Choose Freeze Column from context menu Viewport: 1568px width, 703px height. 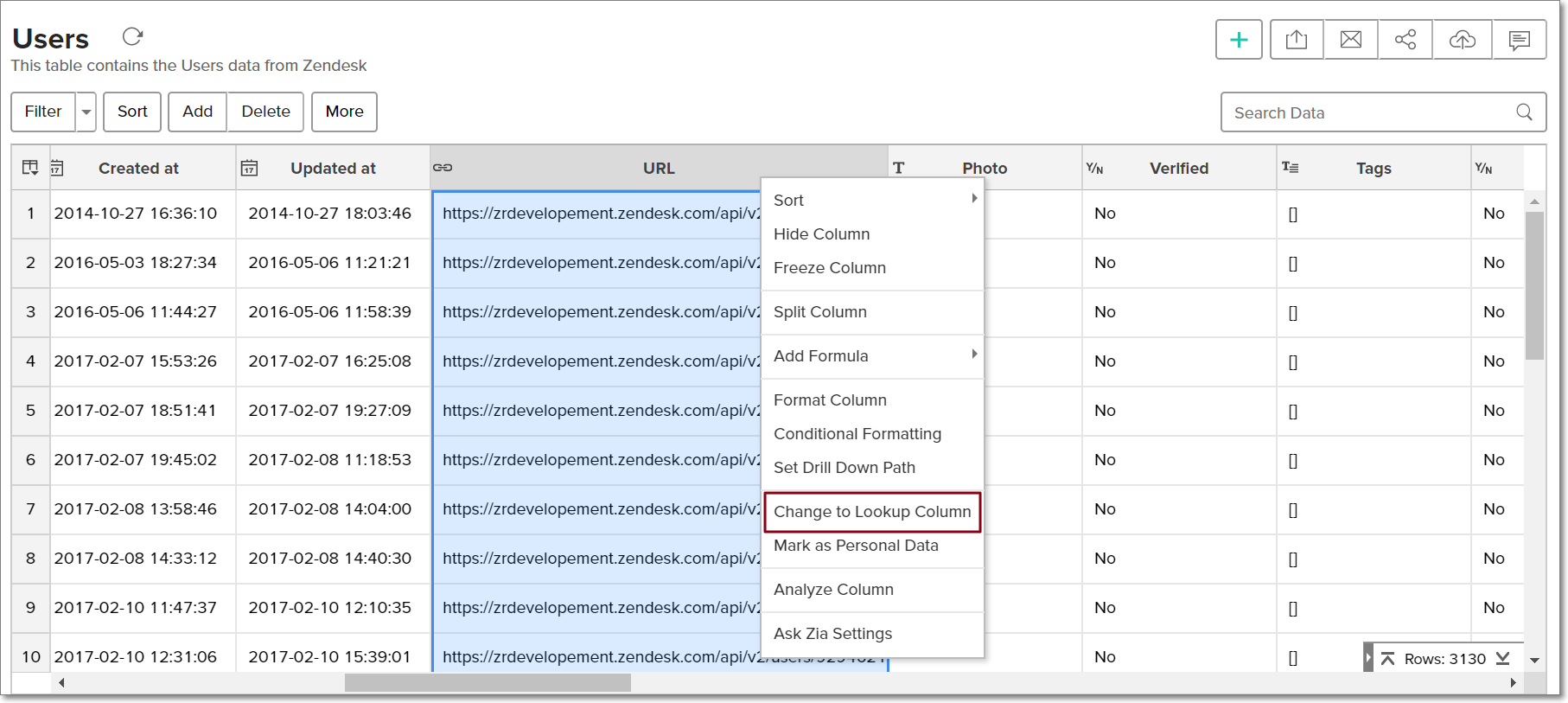coord(829,268)
